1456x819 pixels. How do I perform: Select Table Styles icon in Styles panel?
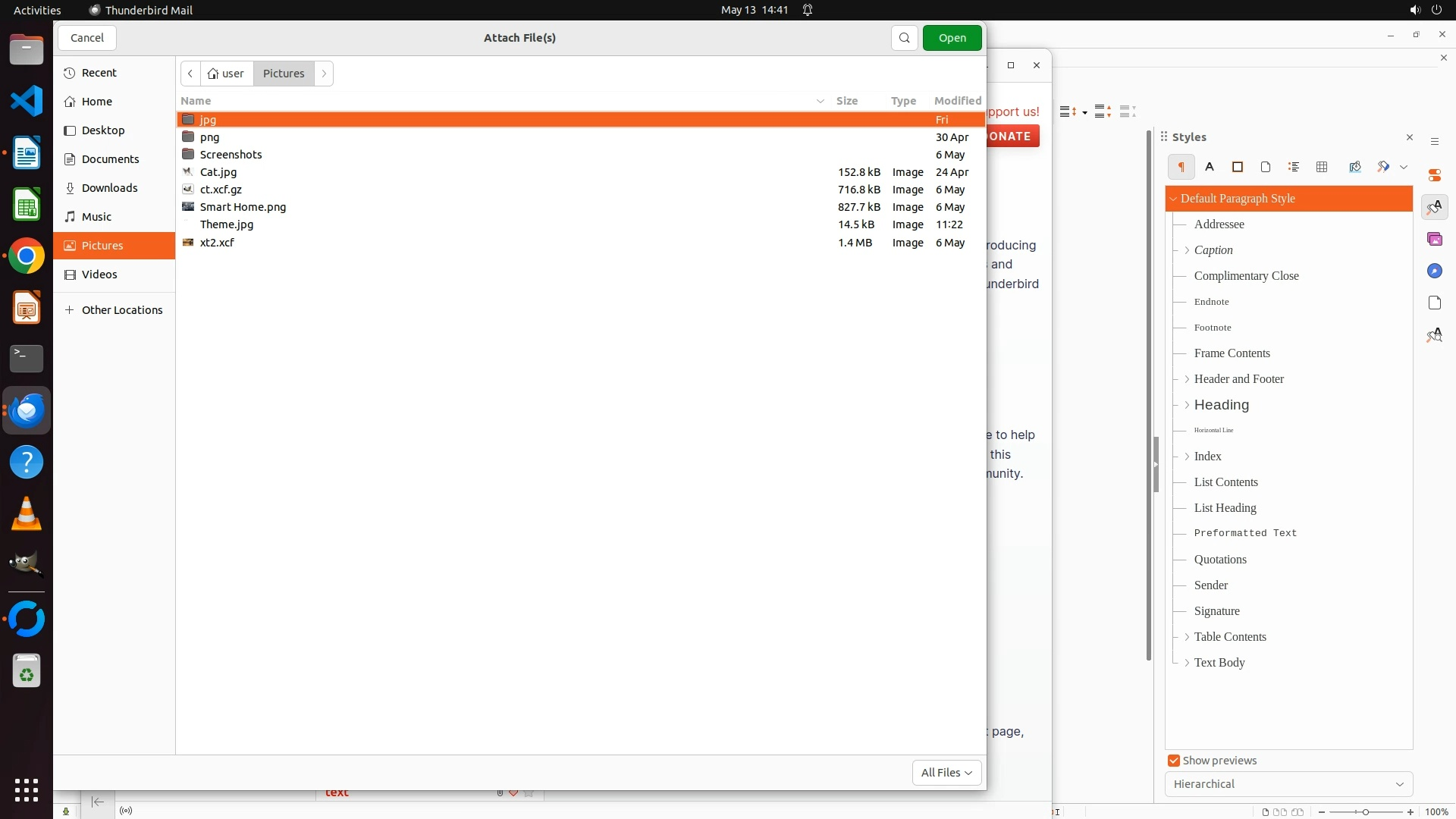(1322, 167)
